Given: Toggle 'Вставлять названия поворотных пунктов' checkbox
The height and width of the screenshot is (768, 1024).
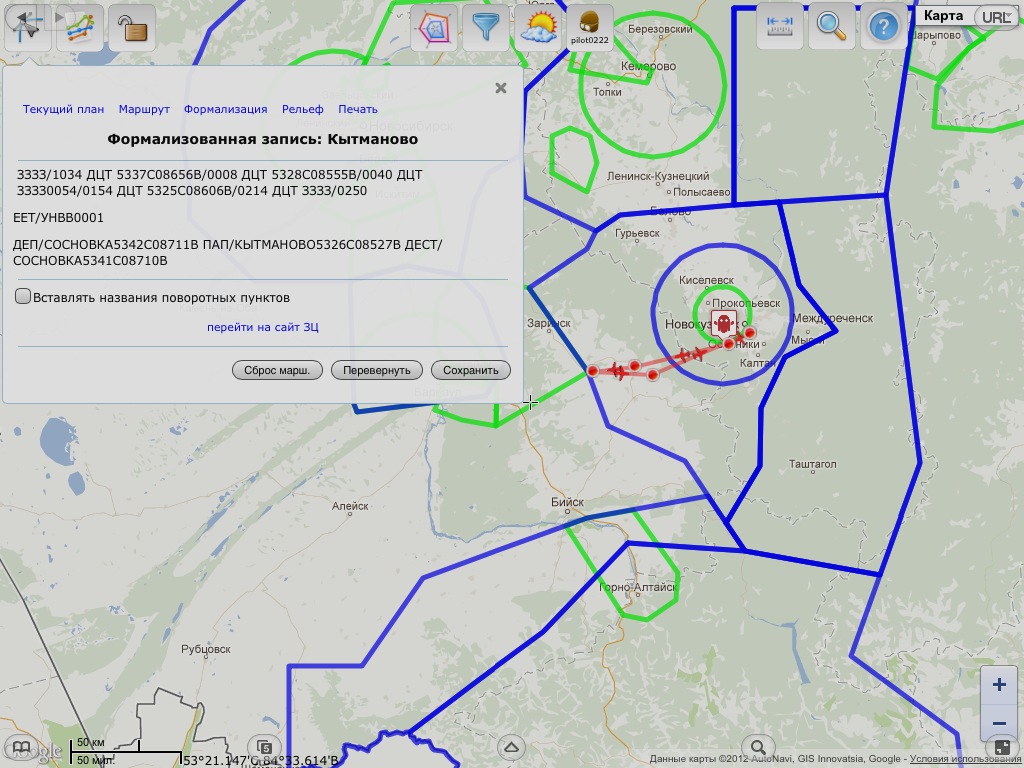Looking at the screenshot, I should pos(23,297).
